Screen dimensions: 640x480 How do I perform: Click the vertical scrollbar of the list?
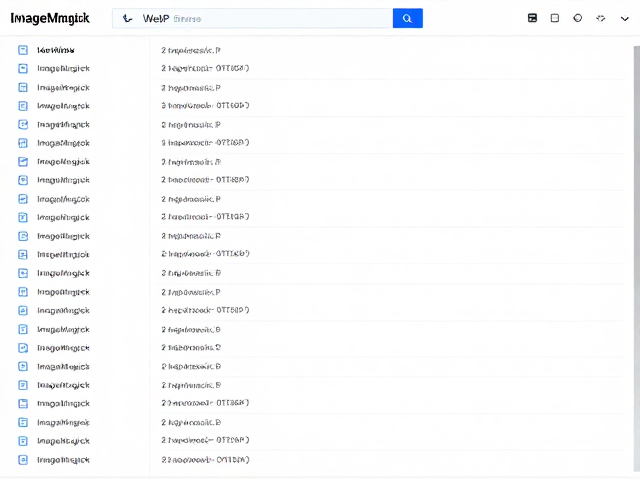[x=636, y=257]
